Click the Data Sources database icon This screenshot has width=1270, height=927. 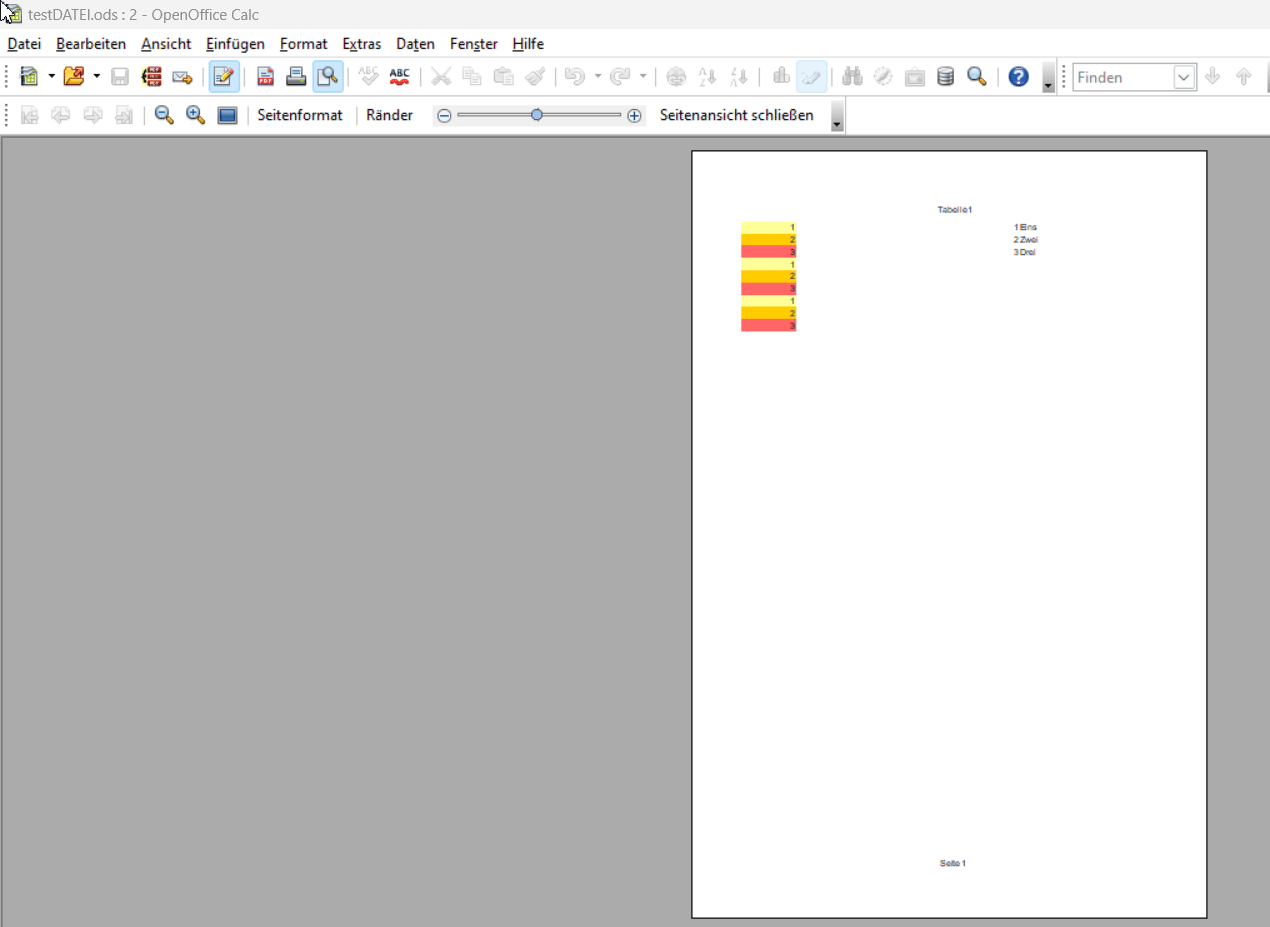[945, 77]
